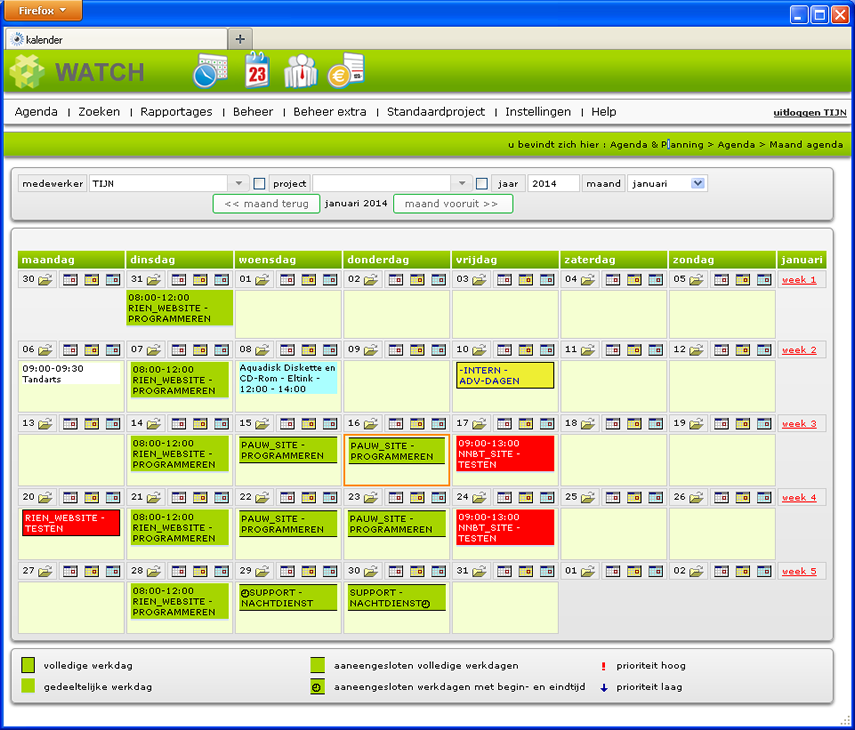
Task: Click the white calendar icon for day 11
Action: coord(613,350)
